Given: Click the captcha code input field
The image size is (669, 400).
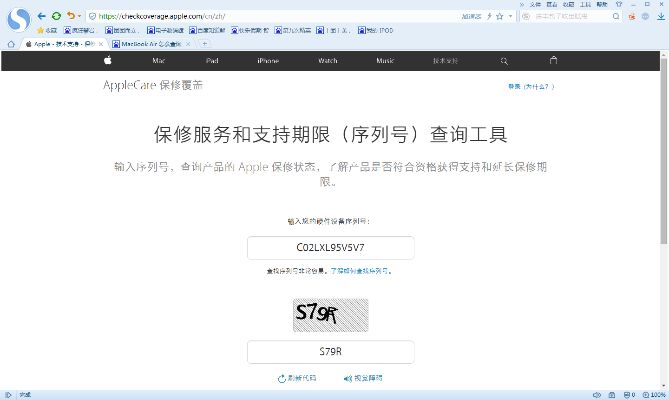Looking at the screenshot, I should [x=331, y=352].
